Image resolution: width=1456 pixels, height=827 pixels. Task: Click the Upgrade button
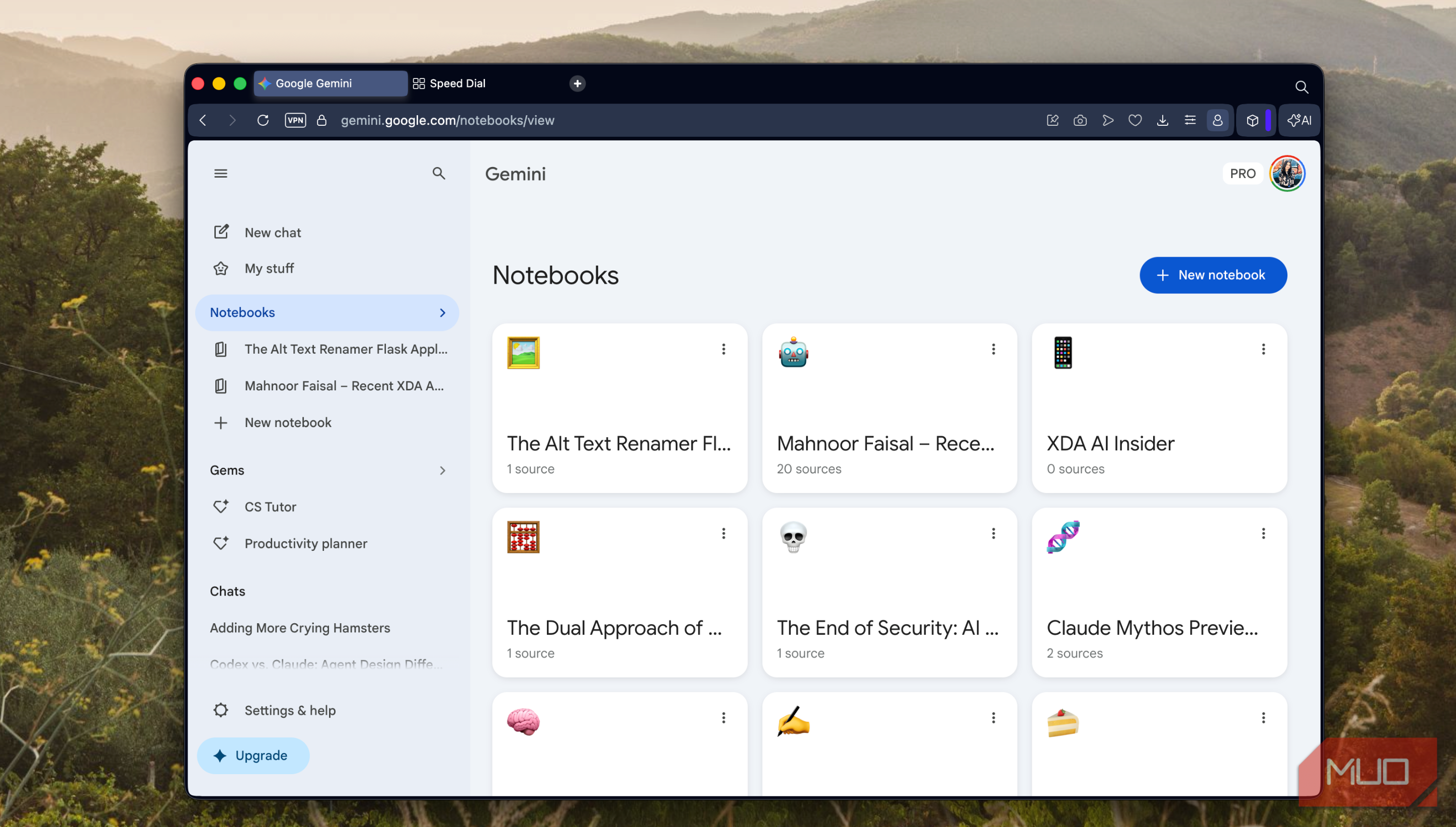click(x=253, y=756)
